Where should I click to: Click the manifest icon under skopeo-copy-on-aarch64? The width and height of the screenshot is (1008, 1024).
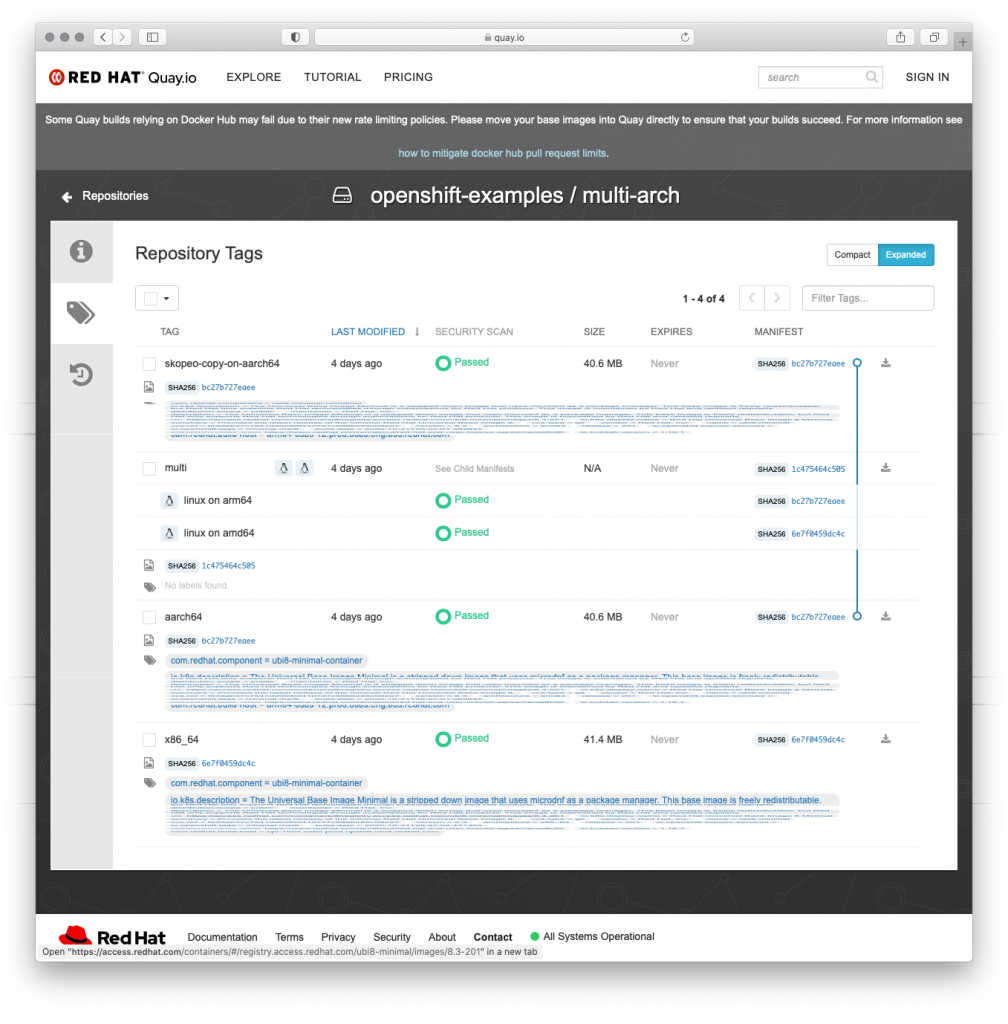click(x=149, y=387)
